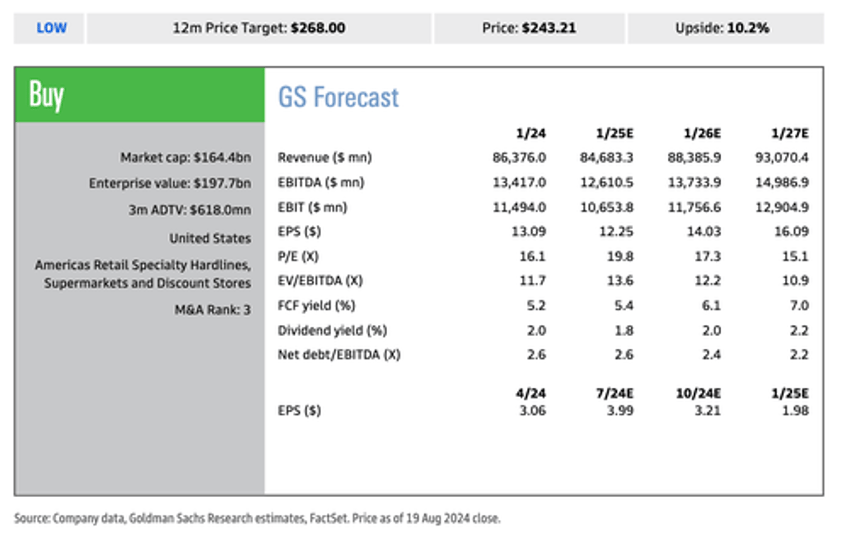Click the Source: Company data footnote
Viewport: 848px width, 539px height.
click(257, 518)
